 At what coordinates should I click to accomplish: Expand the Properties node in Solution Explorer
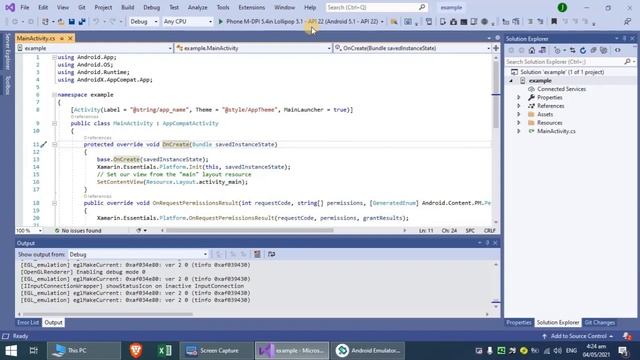[x=519, y=98]
